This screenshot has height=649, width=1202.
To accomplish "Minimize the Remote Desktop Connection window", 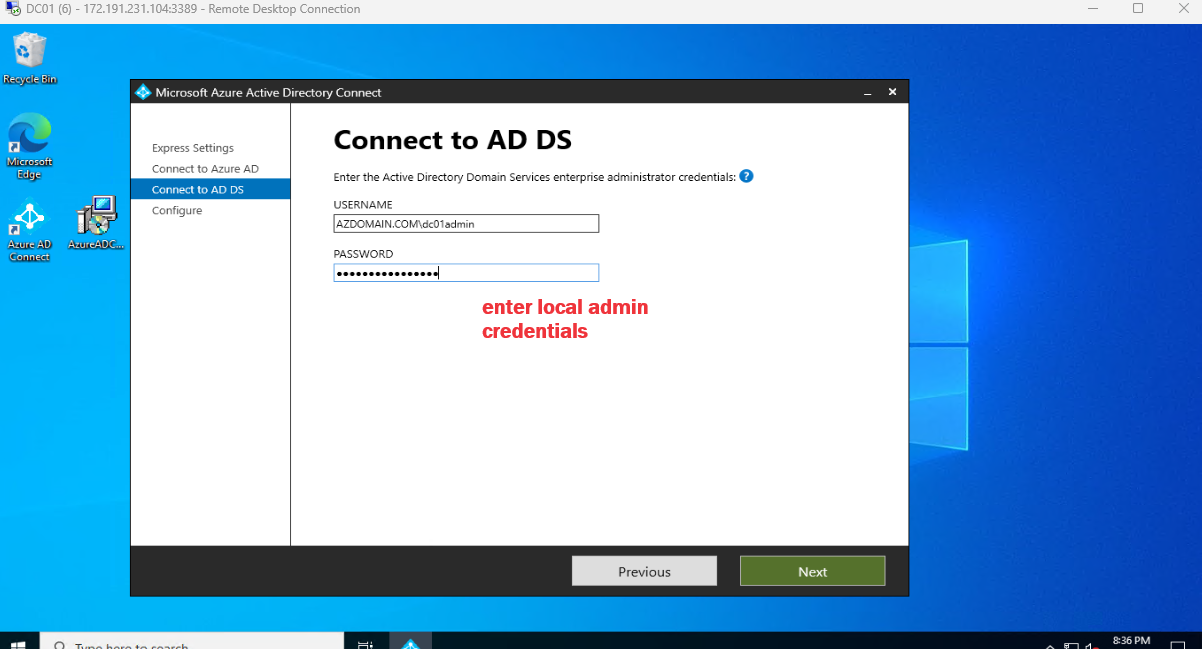I will point(1094,9).
